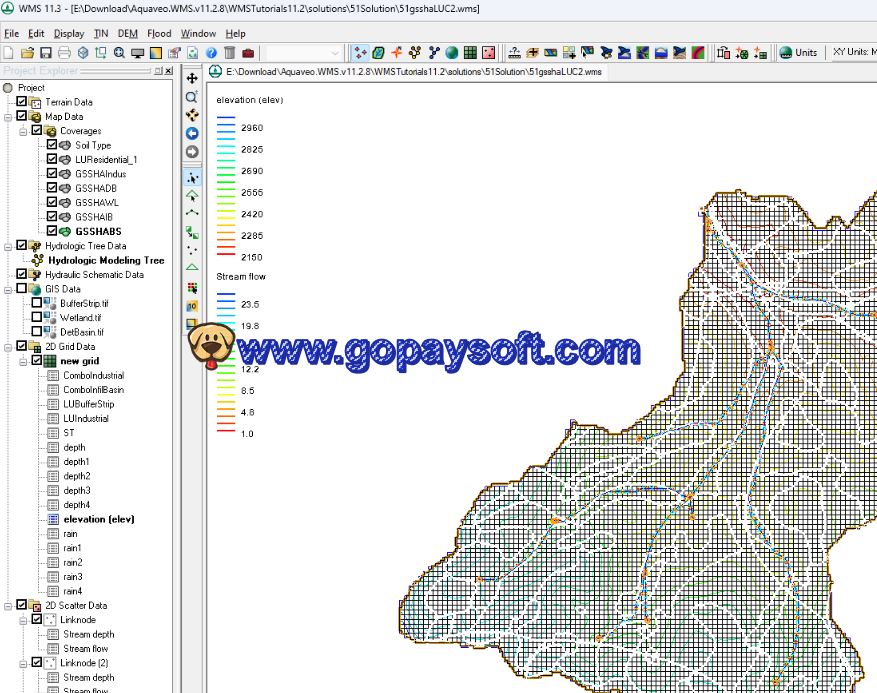
Task: Choose the Select Feature Point tool
Action: tap(192, 177)
